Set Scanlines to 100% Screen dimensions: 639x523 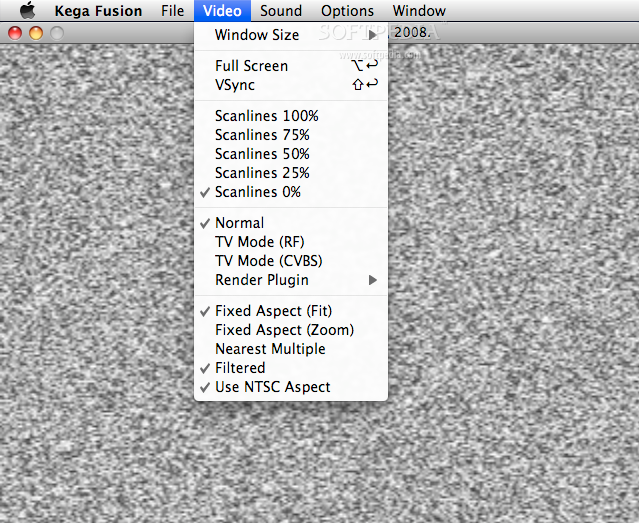[291, 116]
